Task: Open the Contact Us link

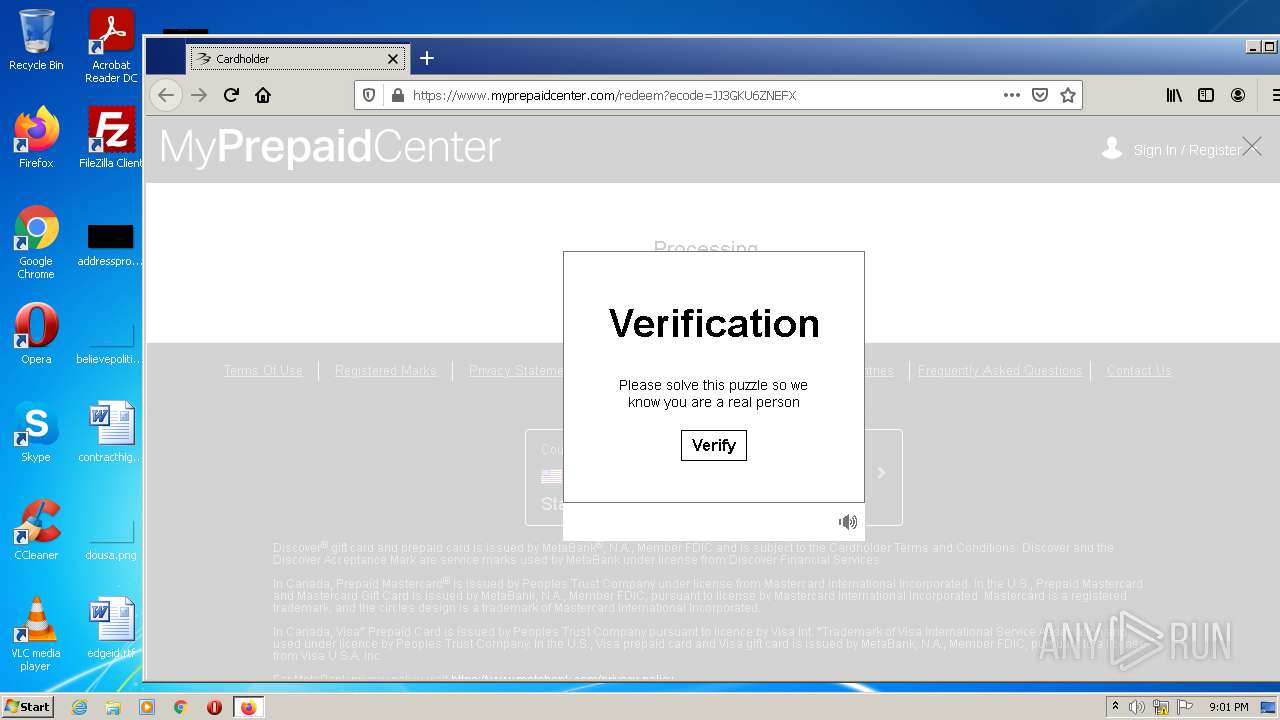Action: pos(1139,370)
